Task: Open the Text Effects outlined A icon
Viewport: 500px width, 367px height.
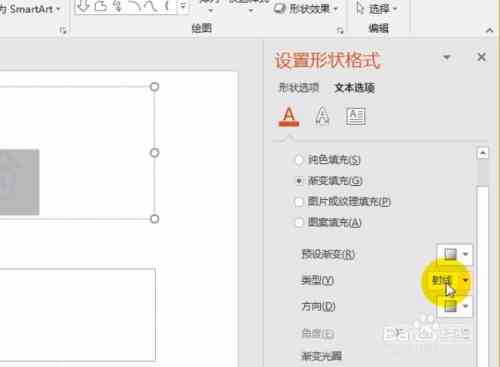Action: point(322,116)
